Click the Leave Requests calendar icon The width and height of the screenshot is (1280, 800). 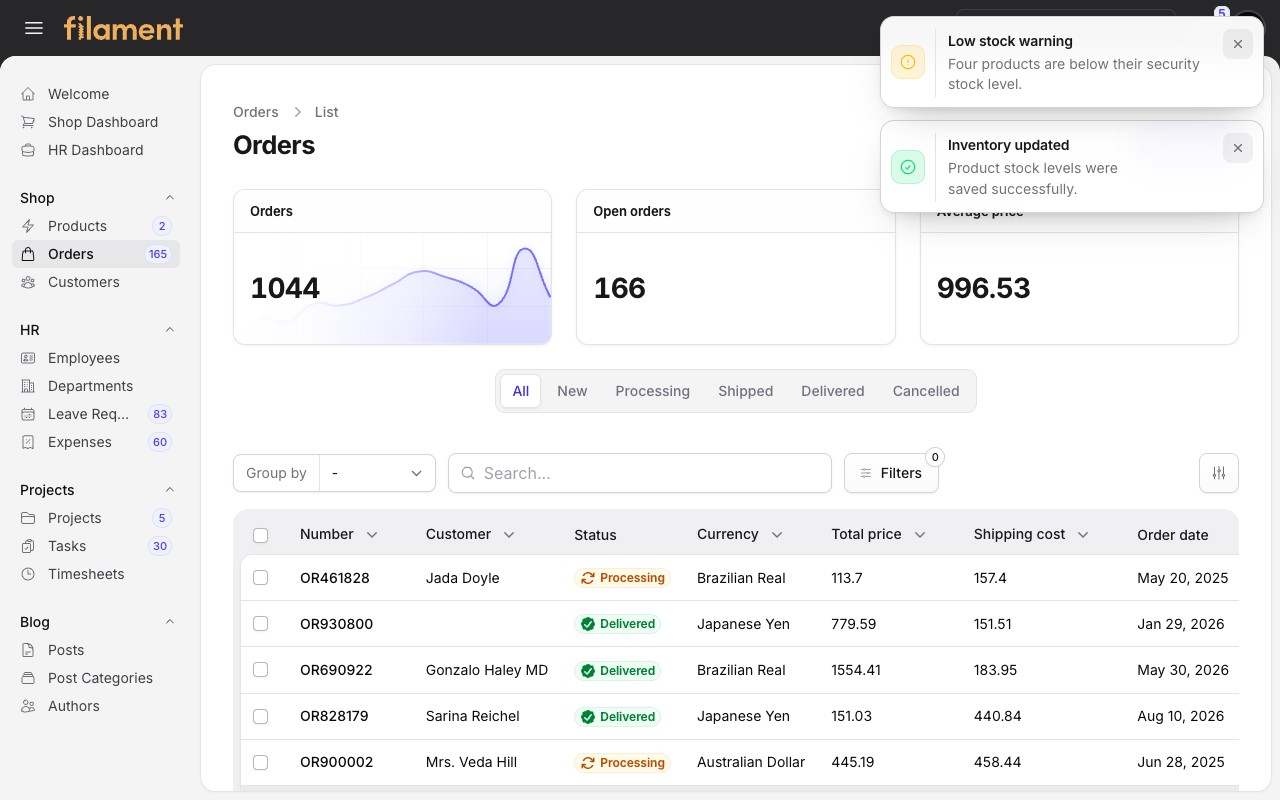pyautogui.click(x=28, y=414)
